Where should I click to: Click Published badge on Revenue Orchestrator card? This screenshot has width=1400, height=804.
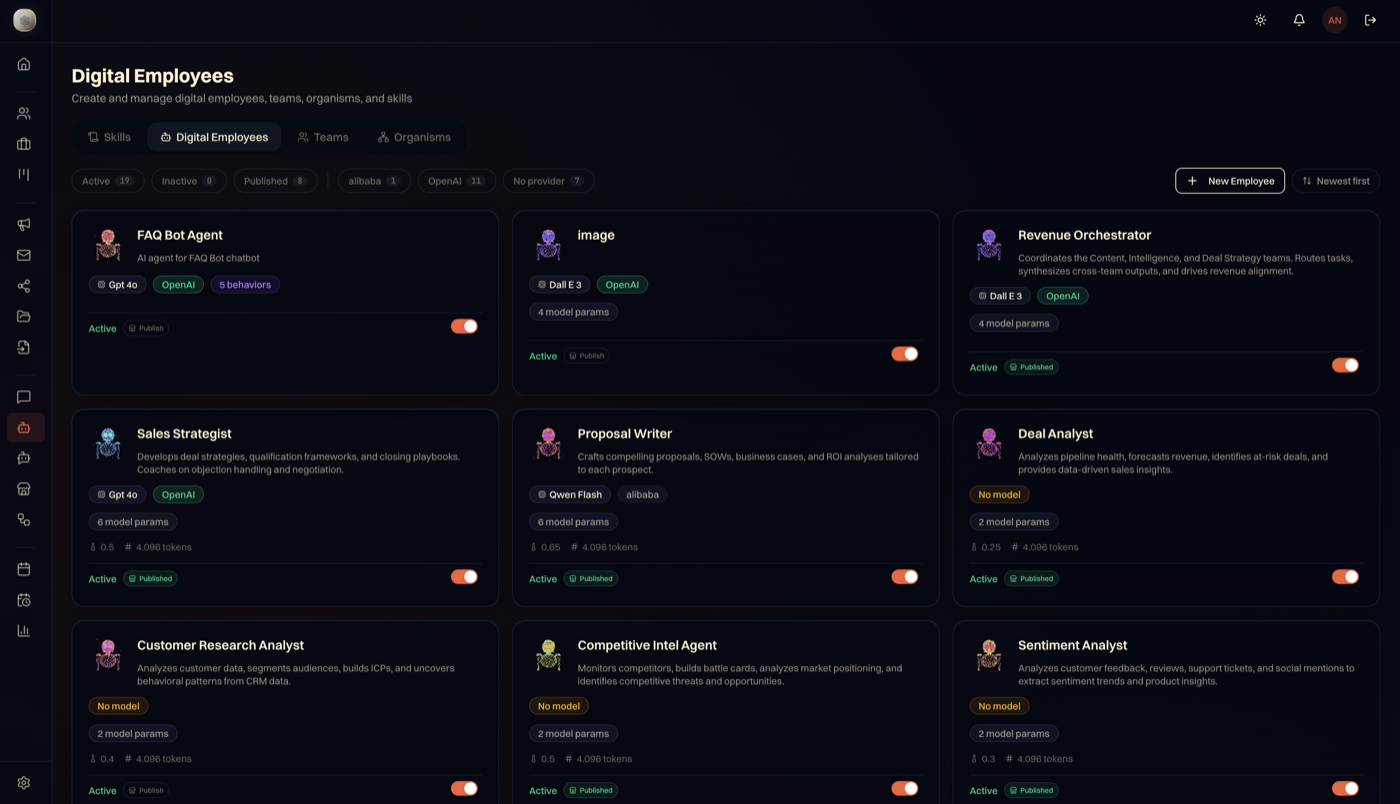click(1031, 367)
